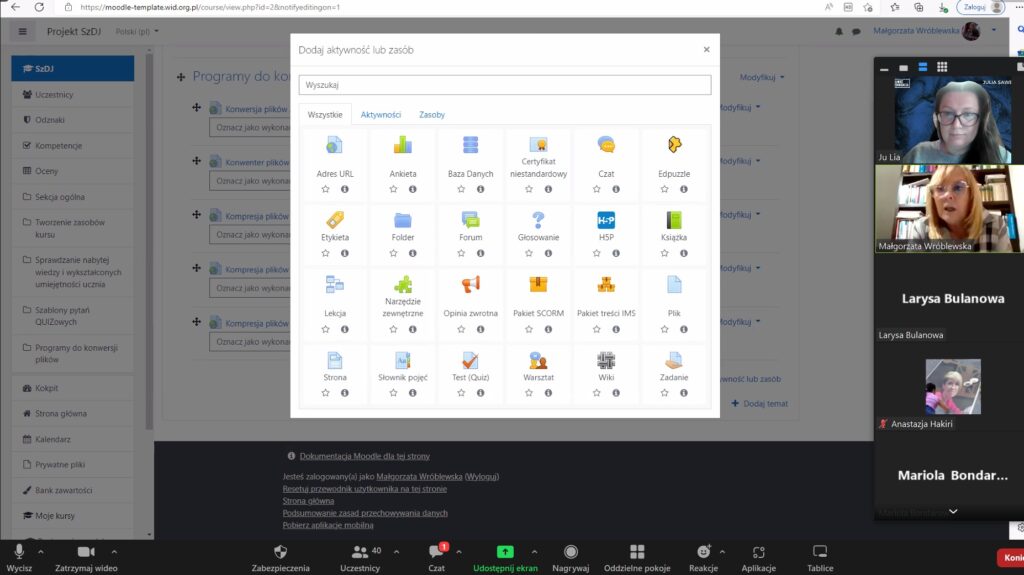Image resolution: width=1024 pixels, height=575 pixels.
Task: Click the Wyszukaj search field
Action: [x=505, y=85]
